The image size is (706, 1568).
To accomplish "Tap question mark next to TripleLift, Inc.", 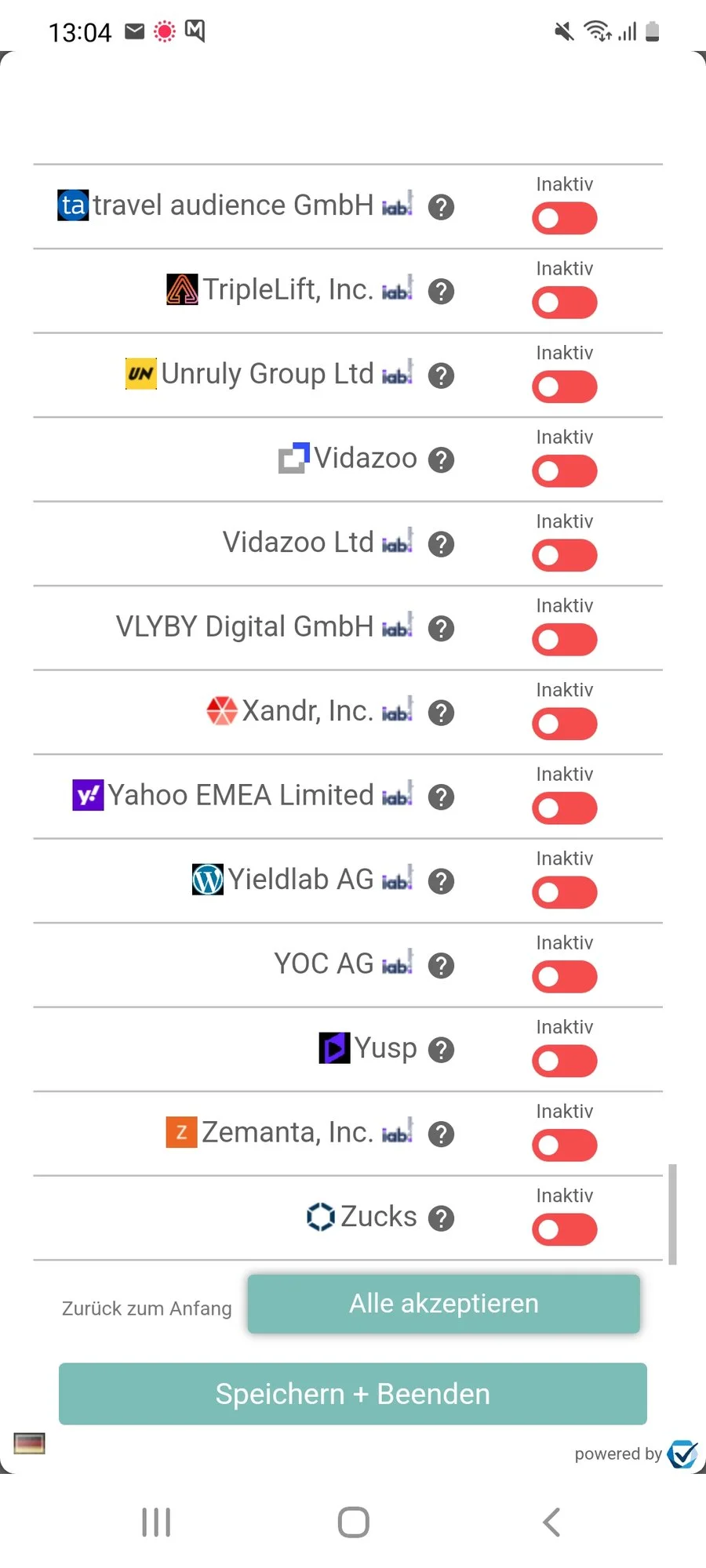I will click(441, 292).
